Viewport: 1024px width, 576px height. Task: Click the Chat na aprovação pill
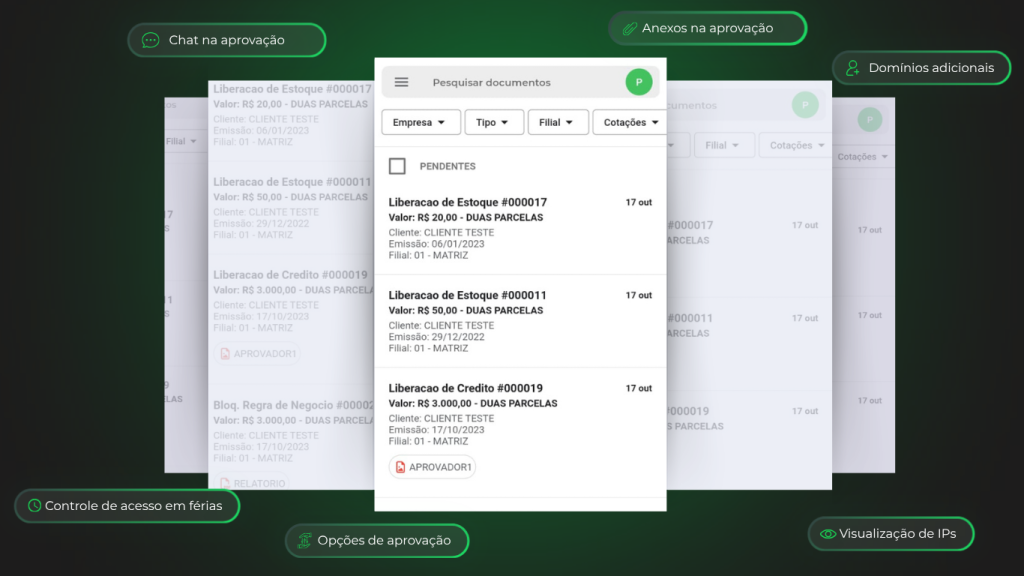(x=227, y=40)
